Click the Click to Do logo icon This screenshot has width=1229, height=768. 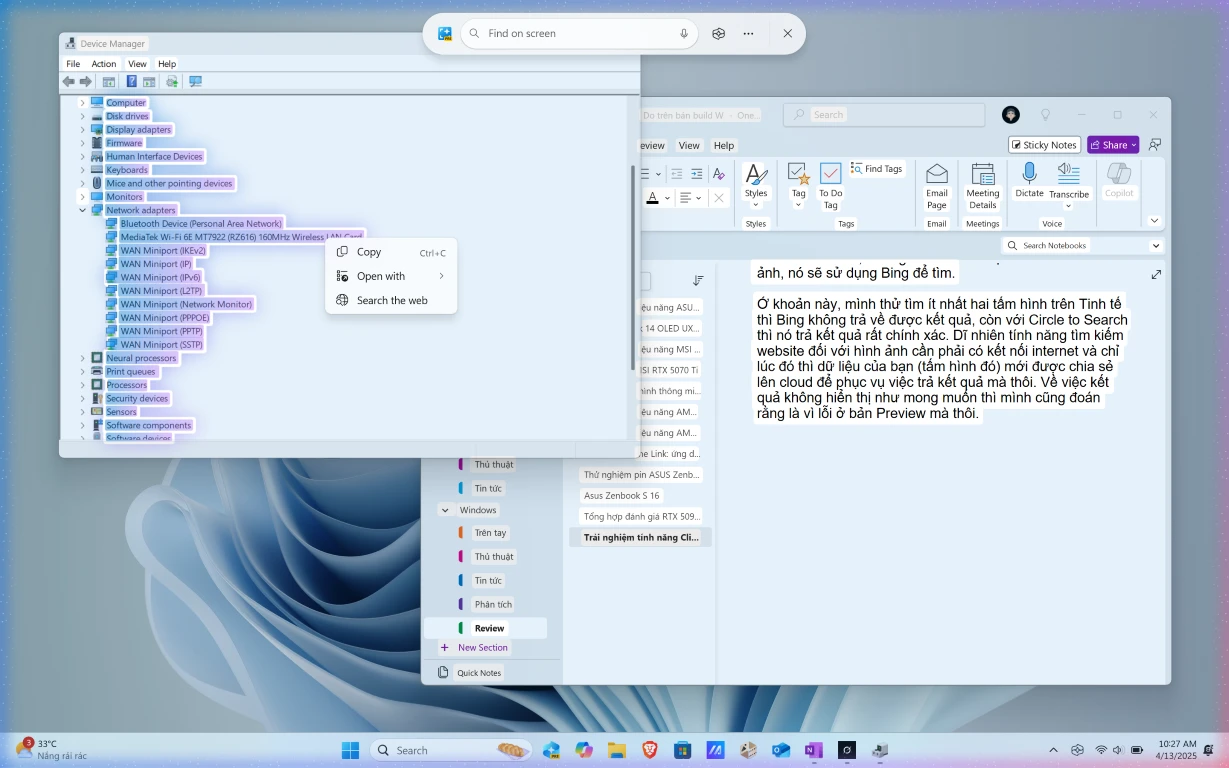point(445,33)
